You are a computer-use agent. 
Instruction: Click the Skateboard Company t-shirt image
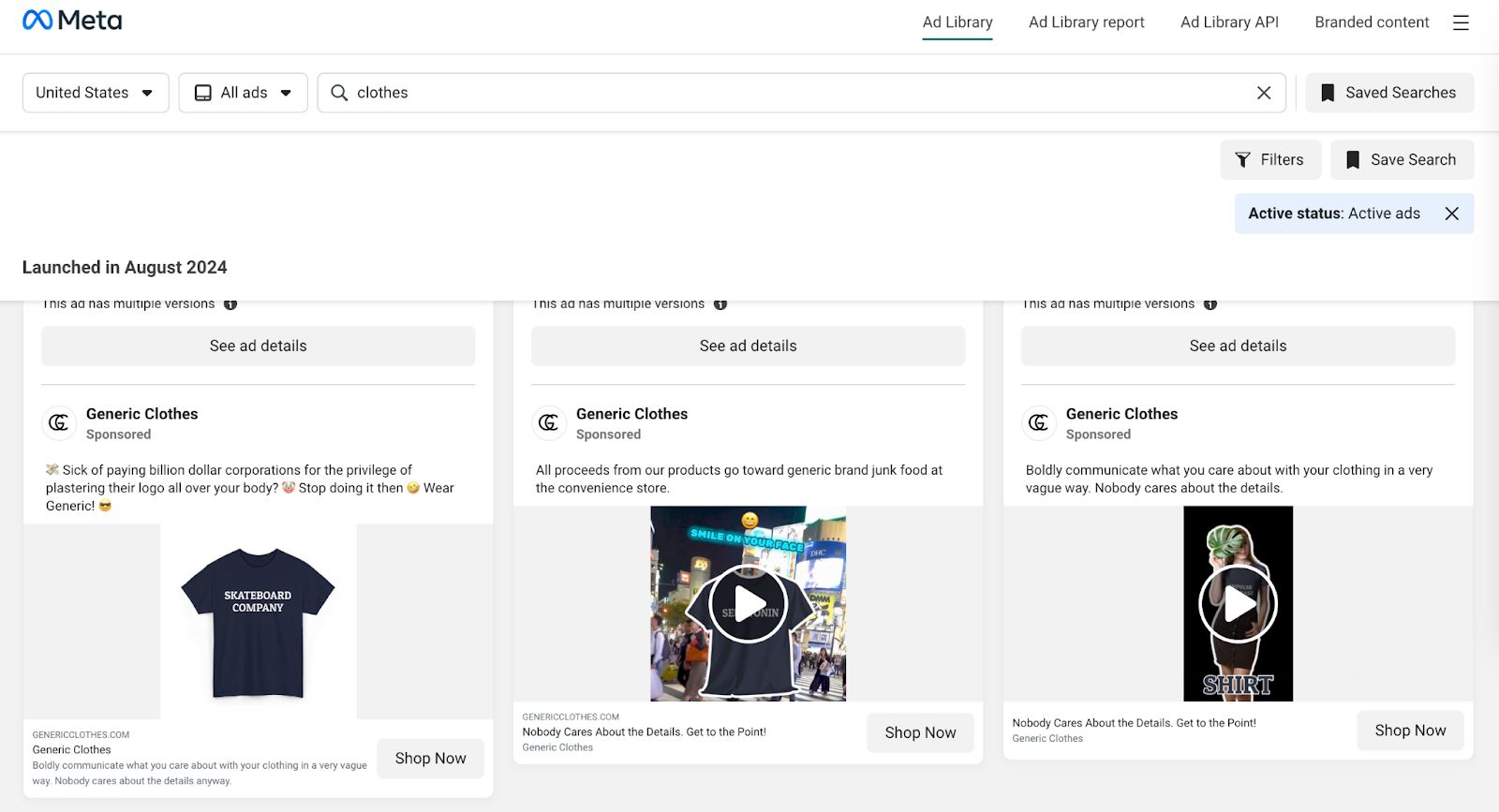click(258, 622)
